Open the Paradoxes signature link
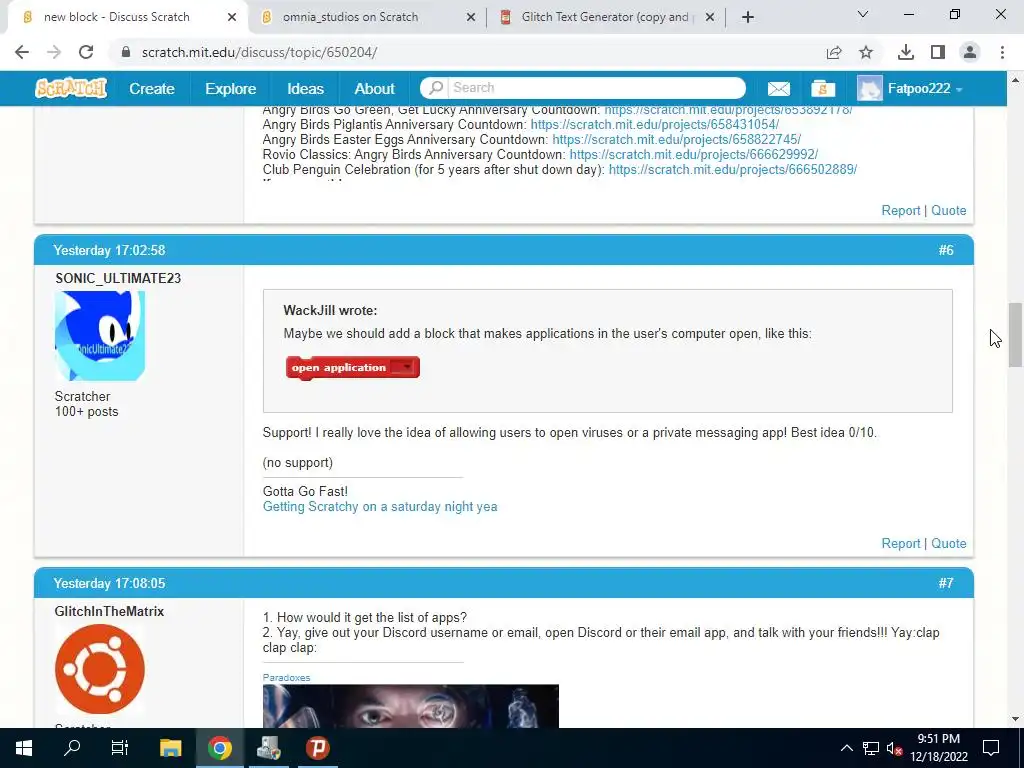The height and width of the screenshot is (768, 1024). [286, 677]
